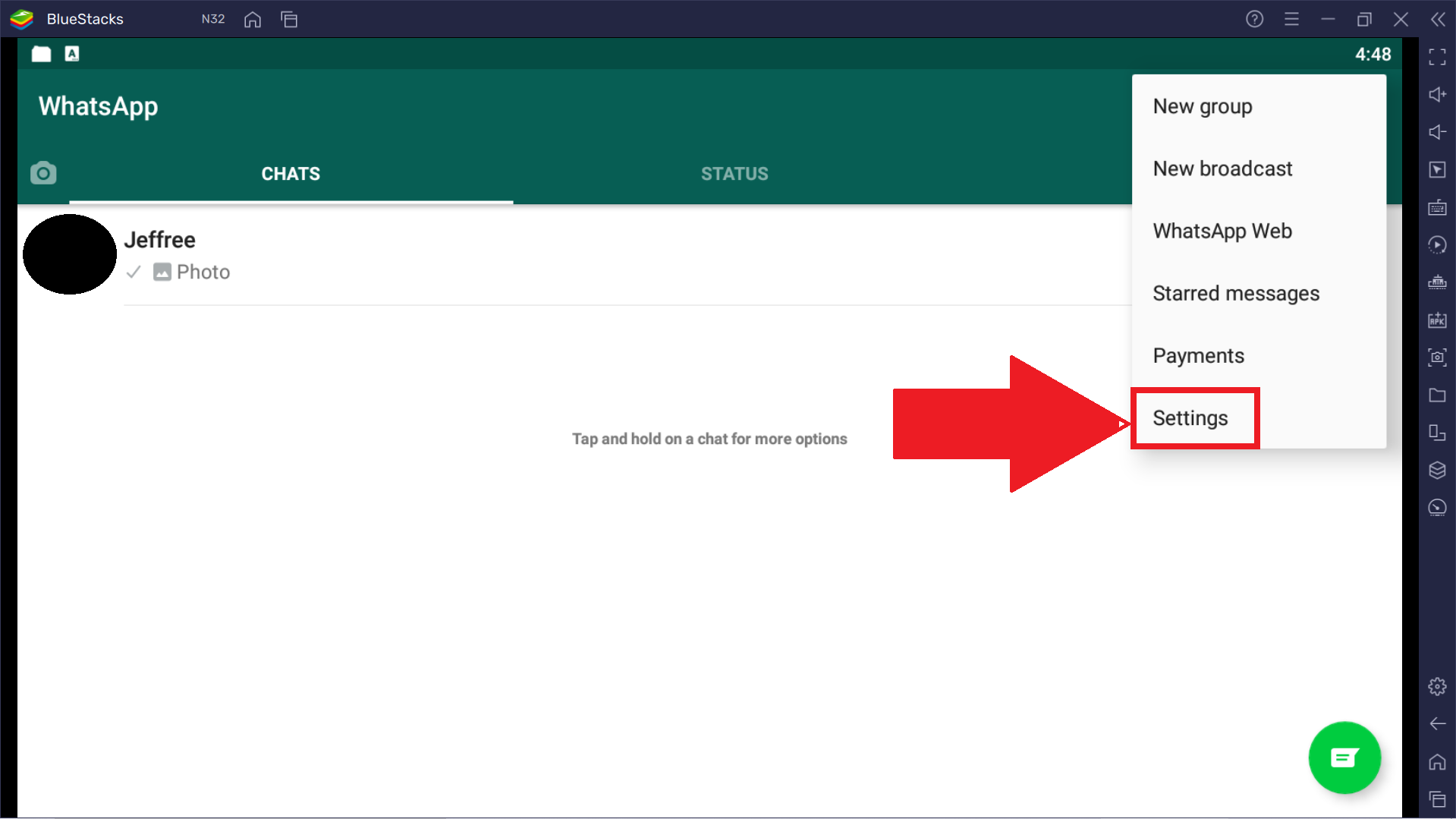Open the BlueStacks hamburger menu
This screenshot has width=1456, height=819.
click(1291, 19)
